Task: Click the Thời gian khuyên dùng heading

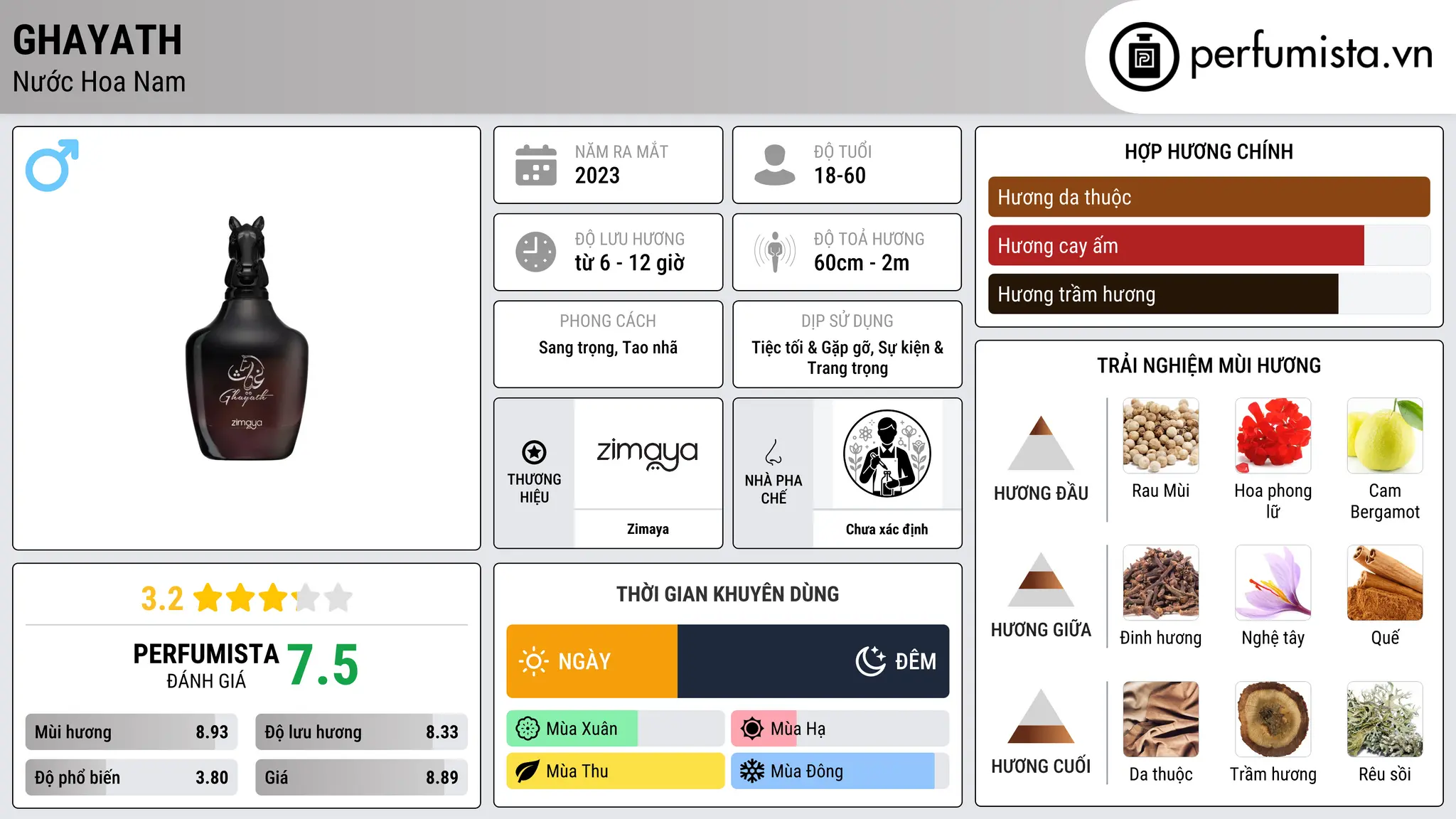Action: pyautogui.click(x=727, y=594)
